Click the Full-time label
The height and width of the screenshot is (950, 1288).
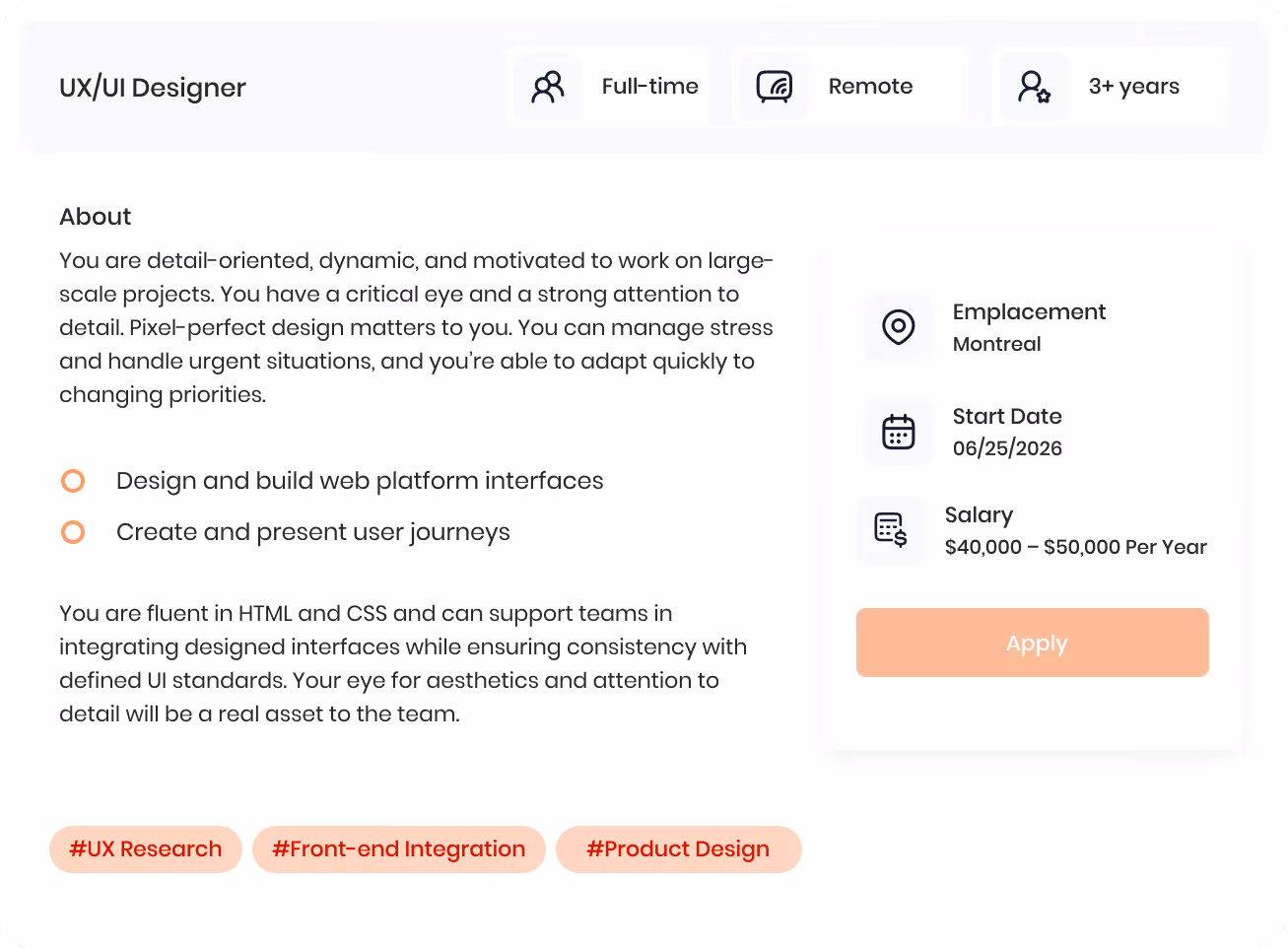(650, 87)
